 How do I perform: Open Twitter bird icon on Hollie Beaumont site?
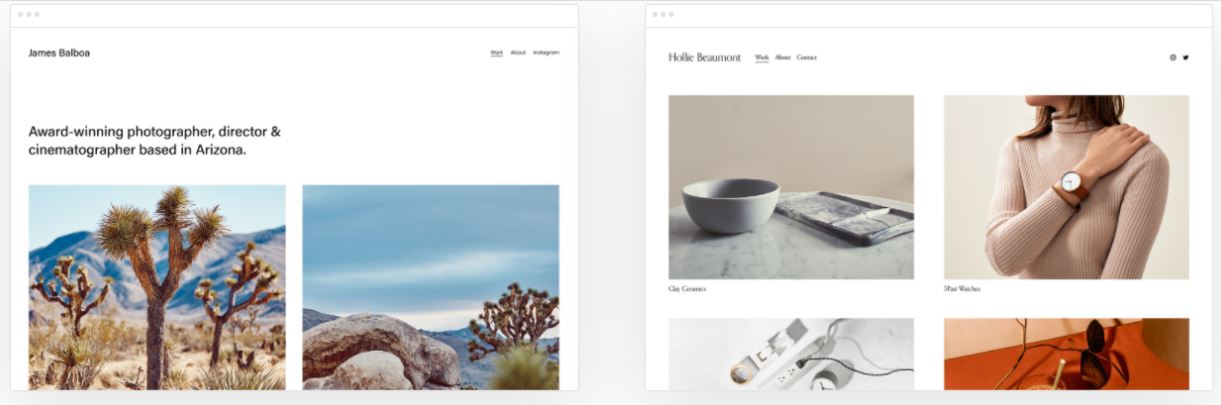pos(1186,57)
